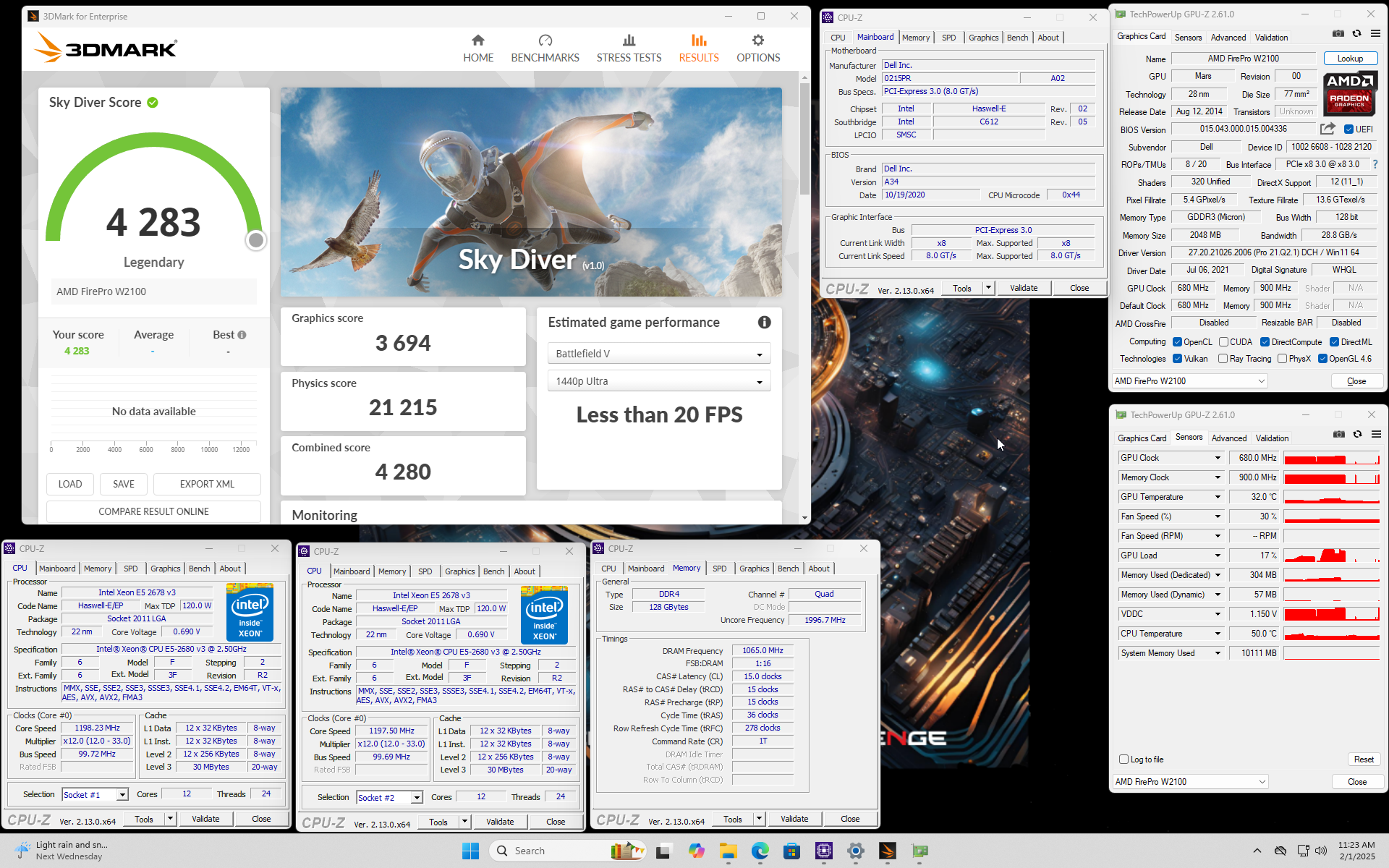
Task: Click the BIOS export share icon in GPU-Z
Action: click(1328, 129)
